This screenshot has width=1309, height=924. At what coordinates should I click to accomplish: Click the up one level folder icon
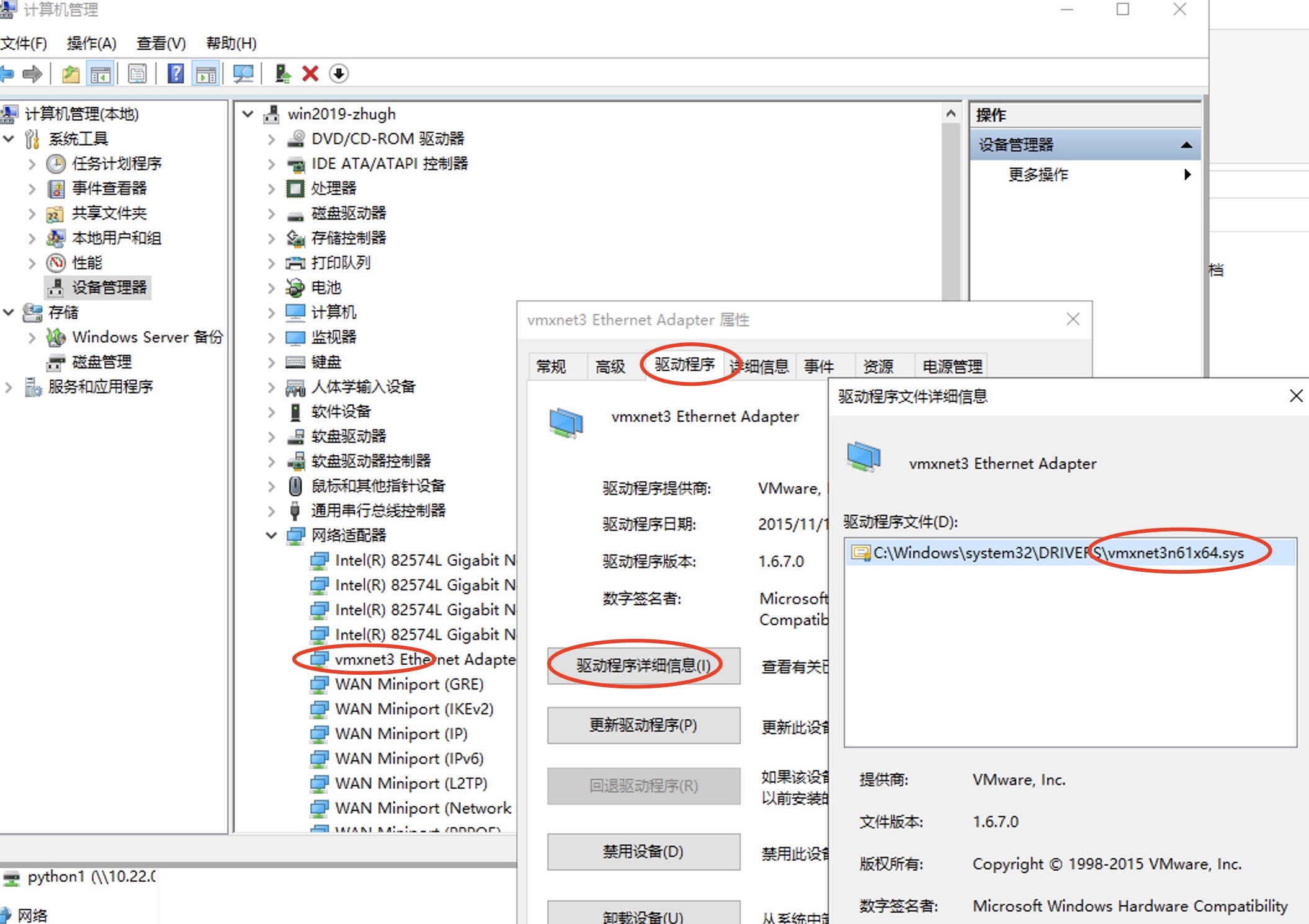[x=71, y=74]
